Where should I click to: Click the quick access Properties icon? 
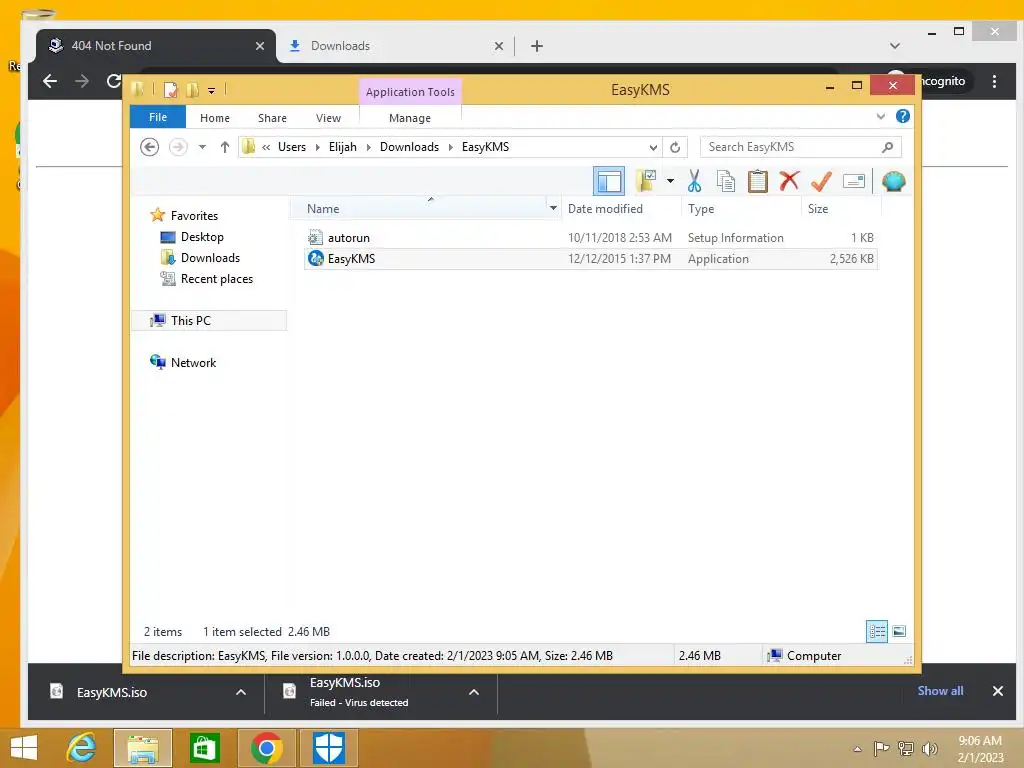tap(170, 89)
